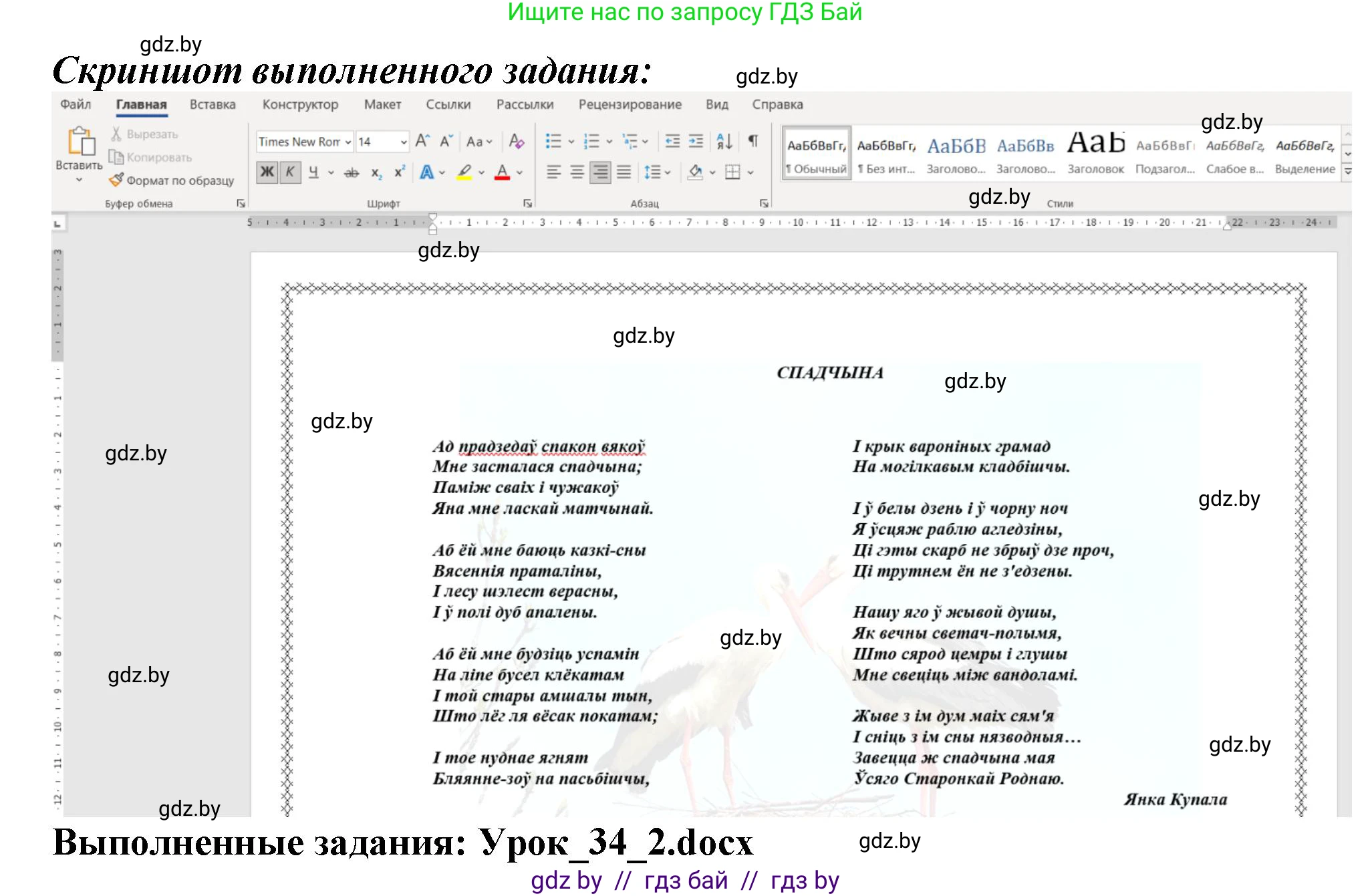Click the Format Painter (Формат по образцу) brush
Screen dimensions: 1372x896
click(116, 180)
